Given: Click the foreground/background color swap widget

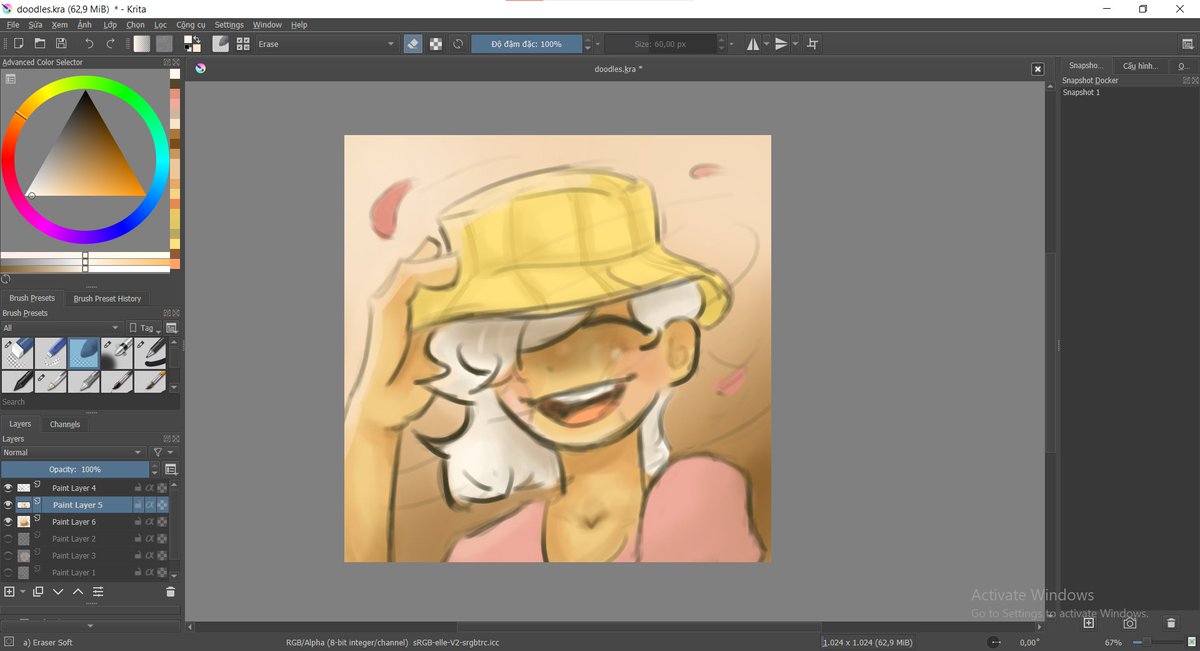Looking at the screenshot, I should (x=193, y=44).
